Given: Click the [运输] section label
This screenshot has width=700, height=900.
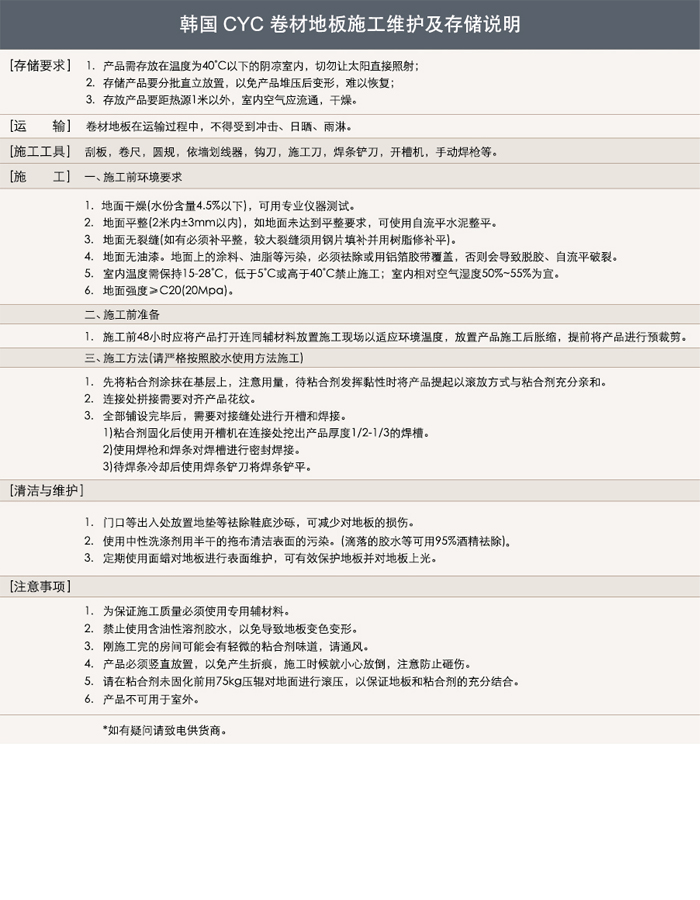Looking at the screenshot, I should pyautogui.click(x=40, y=126).
